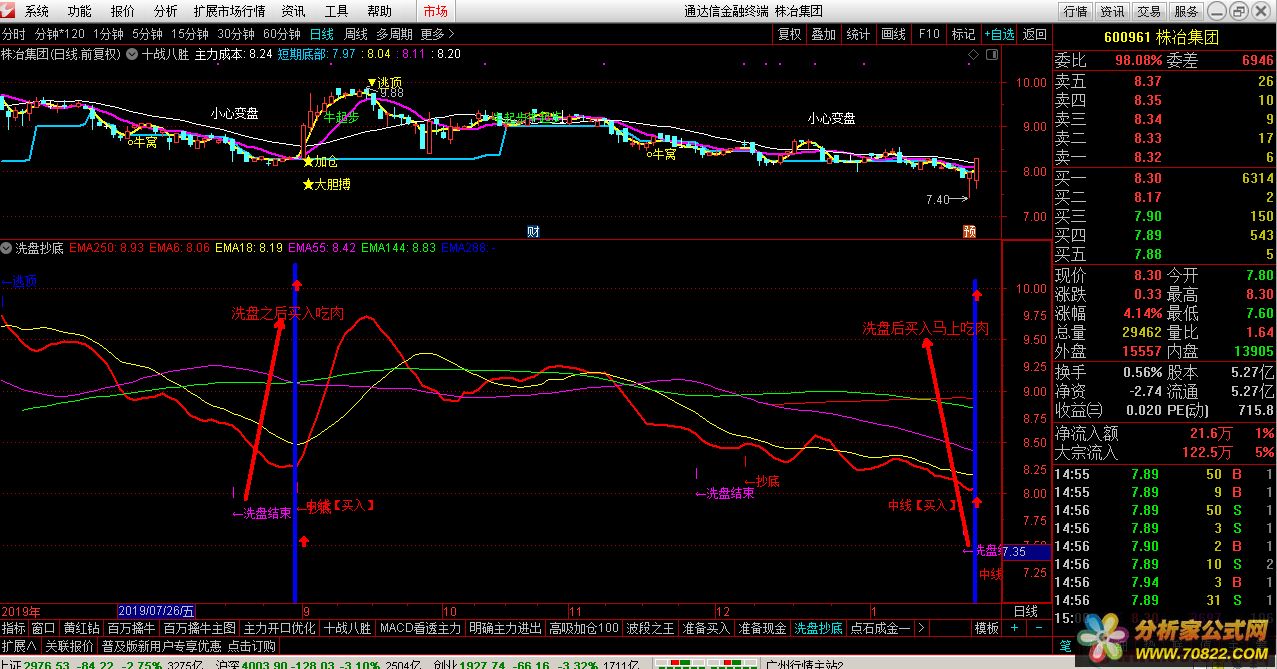Viewport: 1277px width, 669px height.
Task: Click the 2019/07/26/五 date marker
Action: point(158,611)
